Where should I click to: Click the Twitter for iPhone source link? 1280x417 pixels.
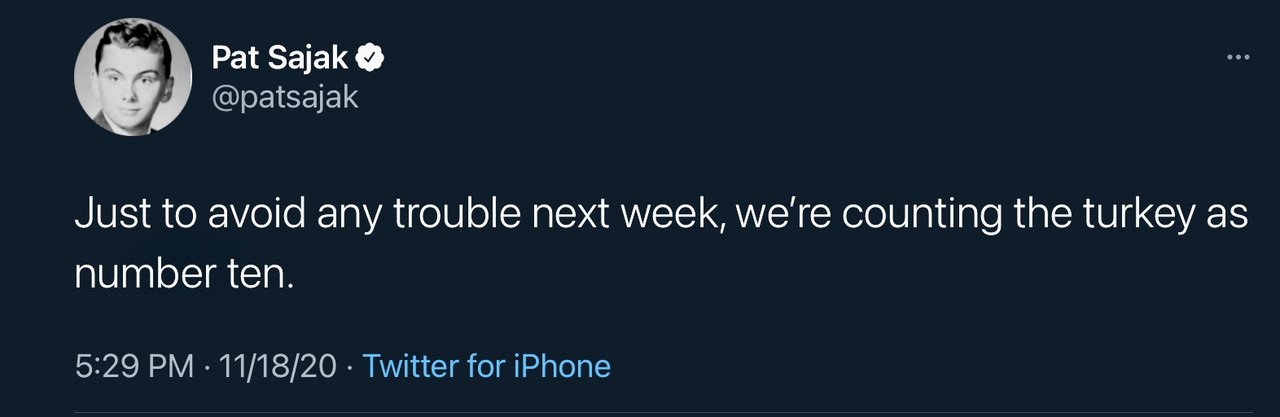coord(486,366)
